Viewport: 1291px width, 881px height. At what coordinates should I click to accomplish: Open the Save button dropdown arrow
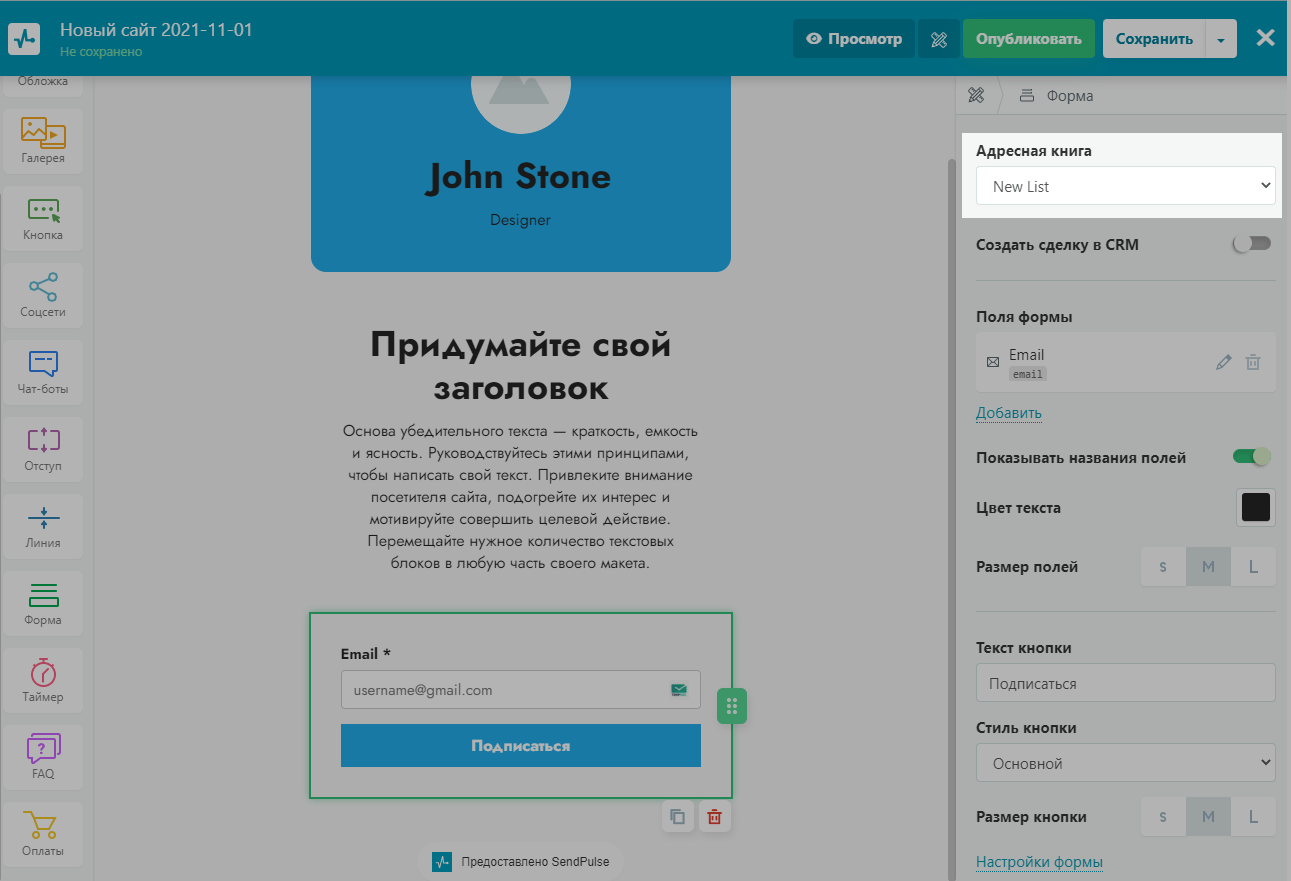[x=1220, y=40]
